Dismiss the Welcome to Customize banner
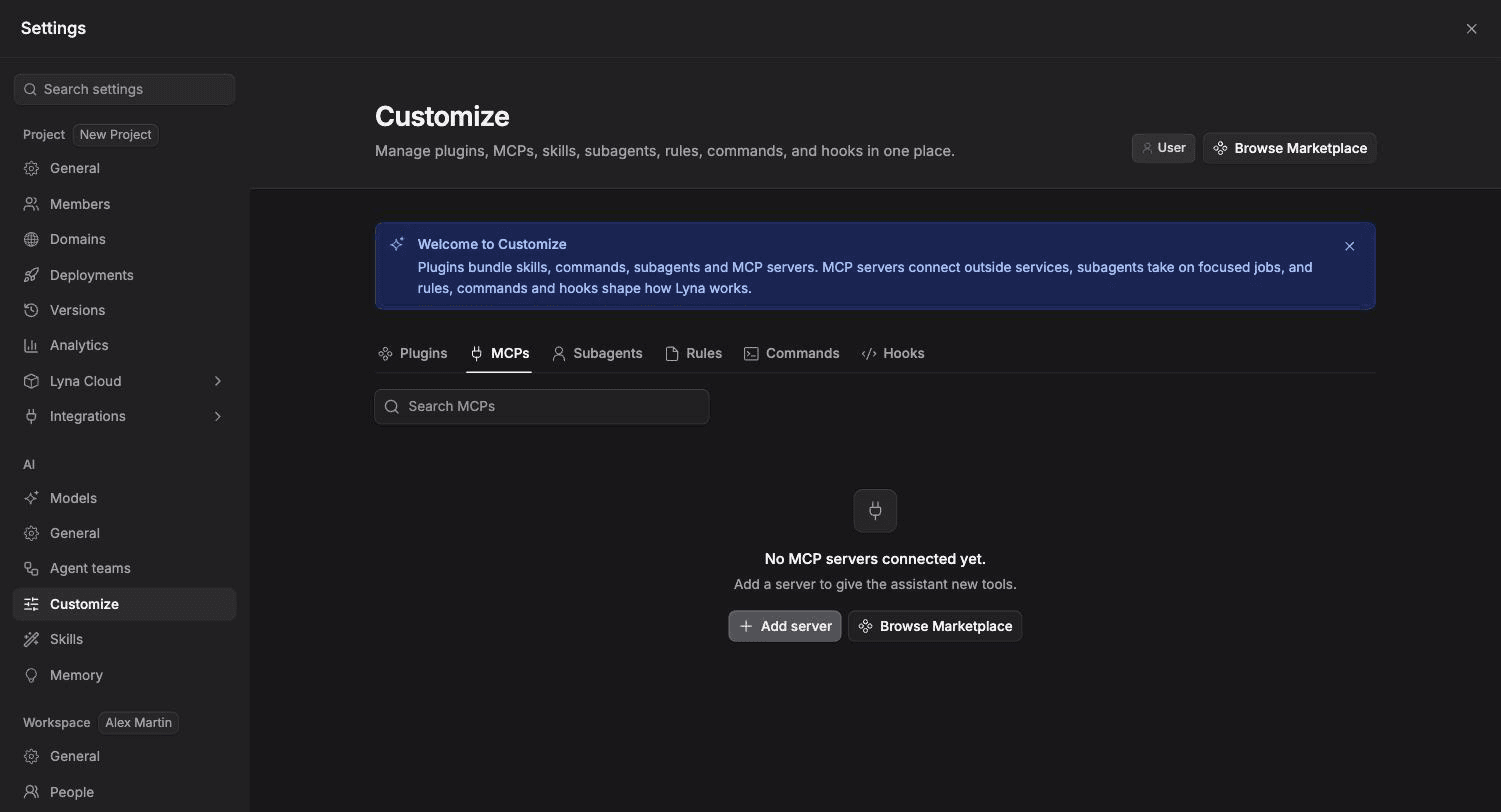 click(1349, 246)
